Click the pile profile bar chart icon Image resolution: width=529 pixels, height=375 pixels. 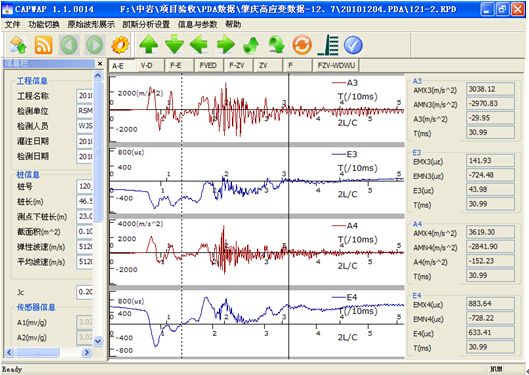tap(328, 45)
